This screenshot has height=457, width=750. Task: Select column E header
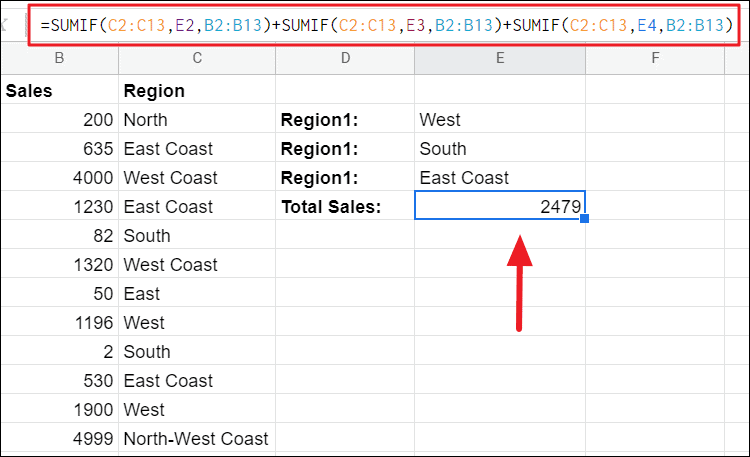click(500, 58)
